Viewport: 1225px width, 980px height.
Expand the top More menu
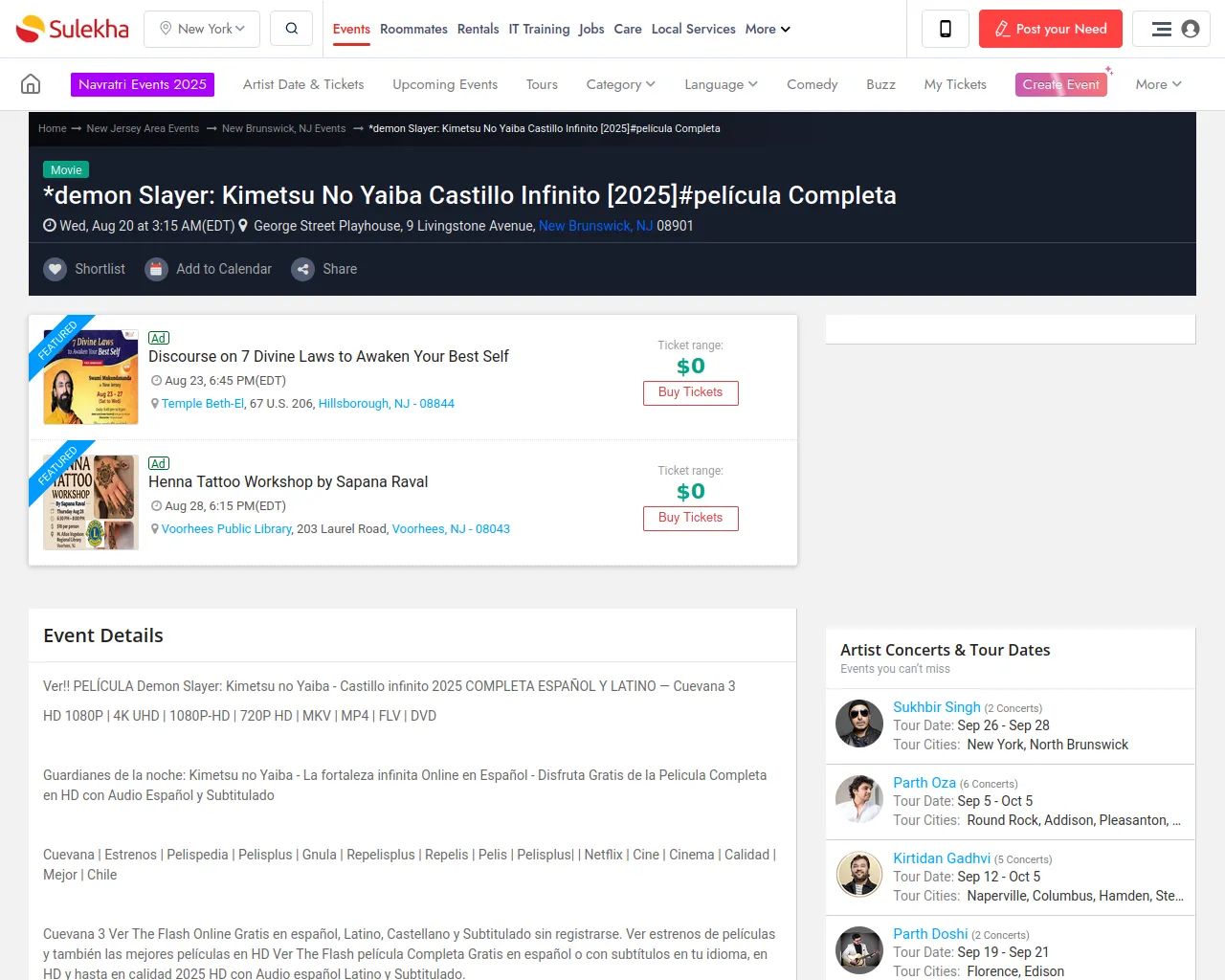coord(768,29)
